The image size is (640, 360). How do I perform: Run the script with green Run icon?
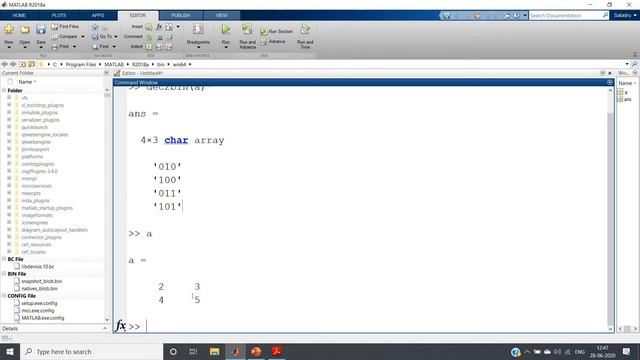[x=226, y=29]
